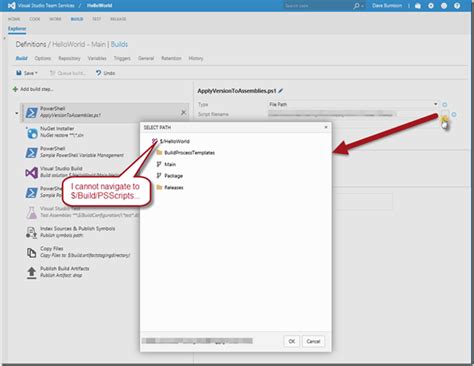Go to the WORK hub
This screenshot has height=366, width=474.
tap(55, 19)
